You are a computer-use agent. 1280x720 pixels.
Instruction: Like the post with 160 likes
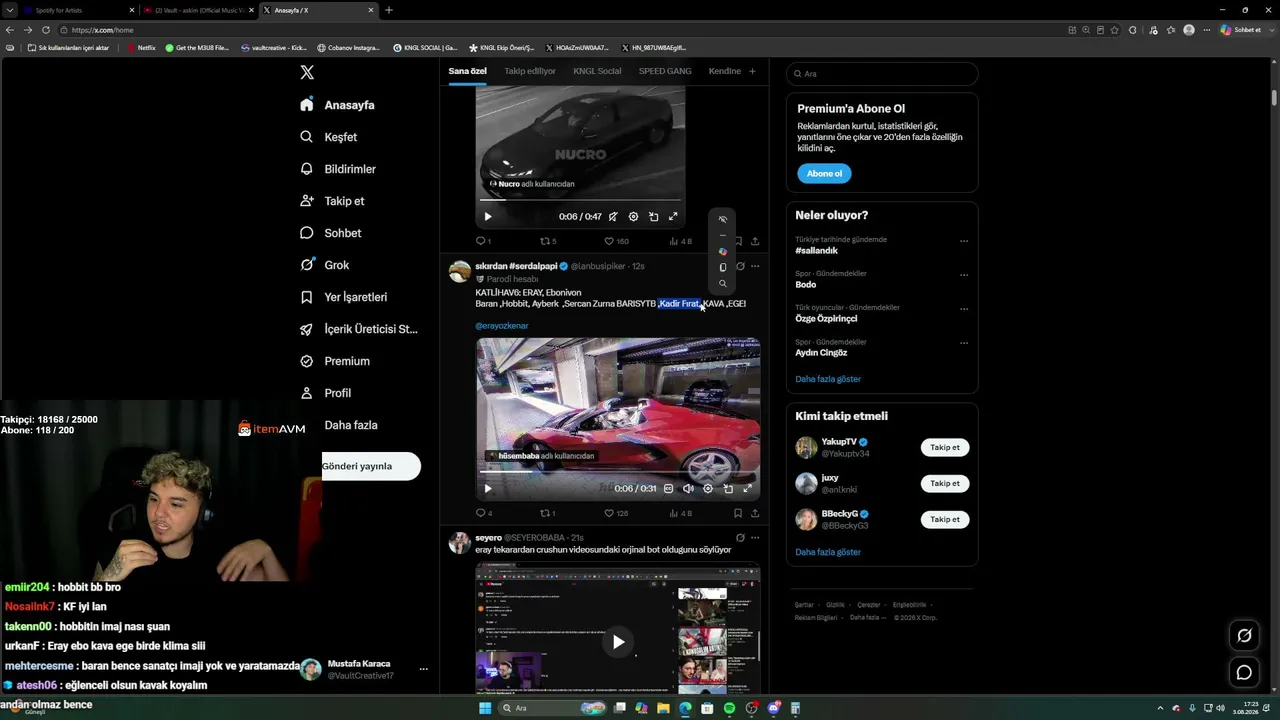pos(616,241)
